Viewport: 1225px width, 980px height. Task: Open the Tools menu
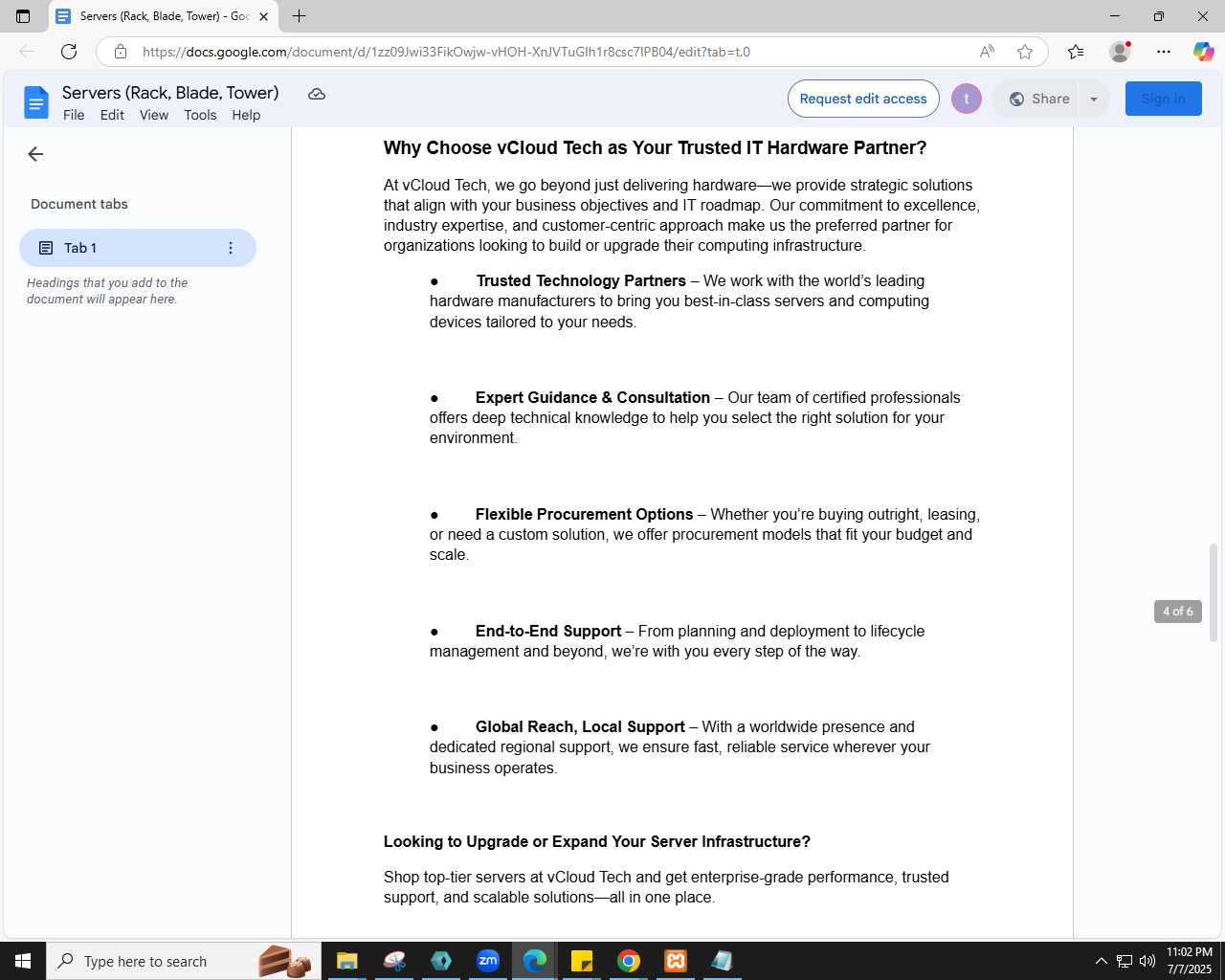(x=200, y=115)
